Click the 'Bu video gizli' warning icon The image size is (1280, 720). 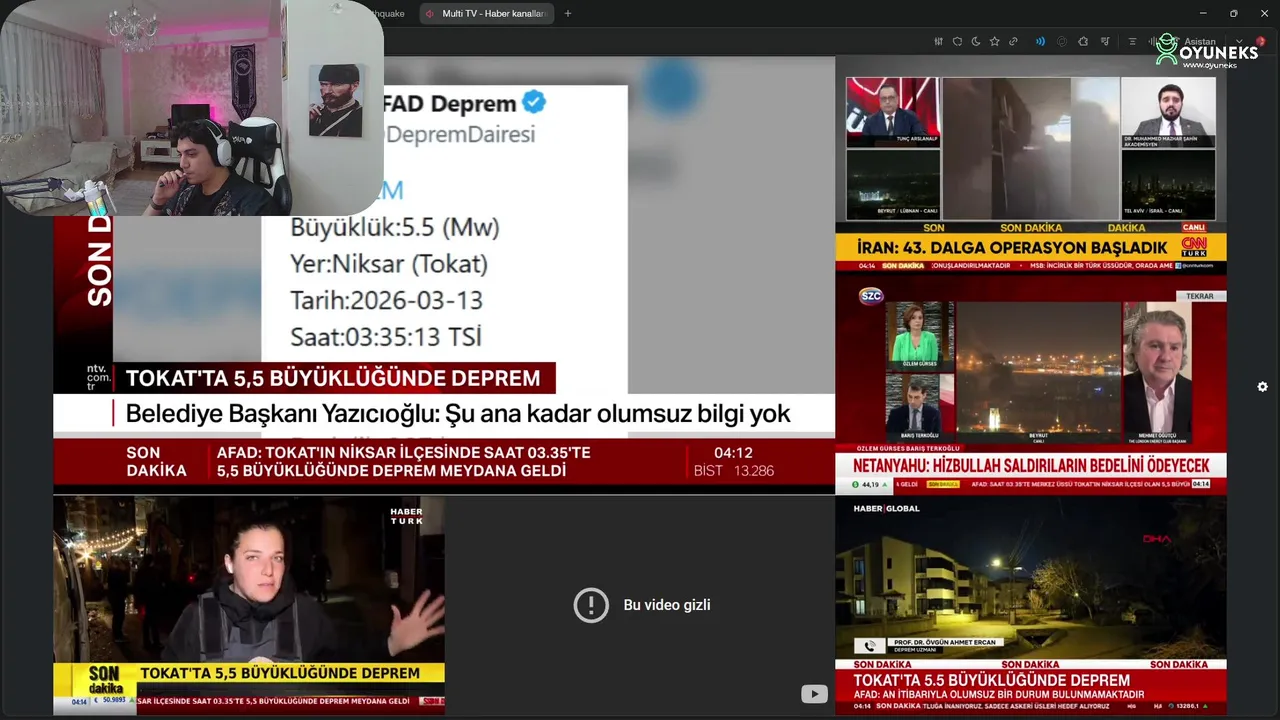tap(591, 605)
